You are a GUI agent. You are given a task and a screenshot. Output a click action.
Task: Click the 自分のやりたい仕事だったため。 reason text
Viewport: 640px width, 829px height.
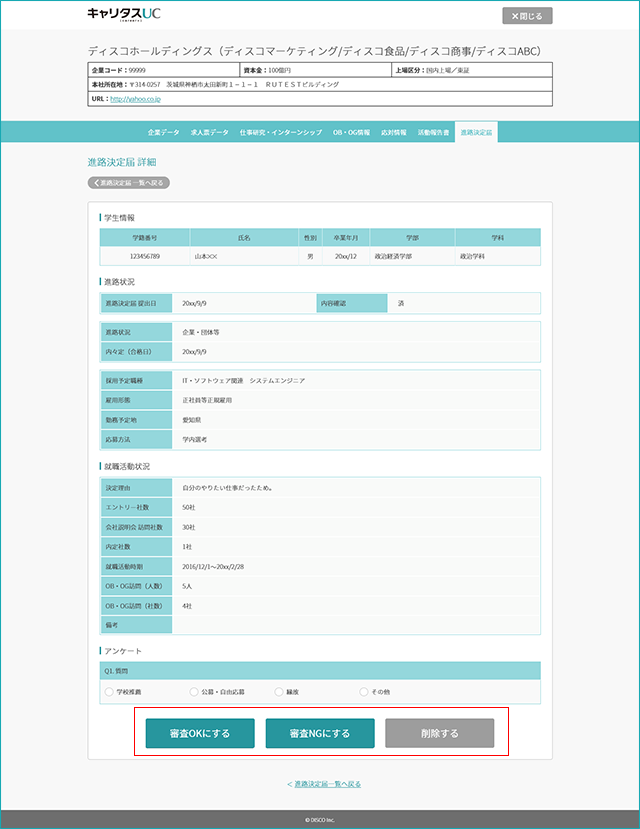[x=228, y=488]
